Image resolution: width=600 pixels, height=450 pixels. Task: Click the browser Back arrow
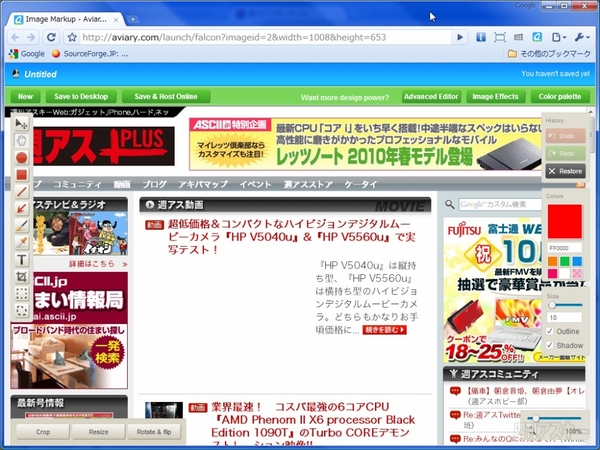(x=15, y=37)
